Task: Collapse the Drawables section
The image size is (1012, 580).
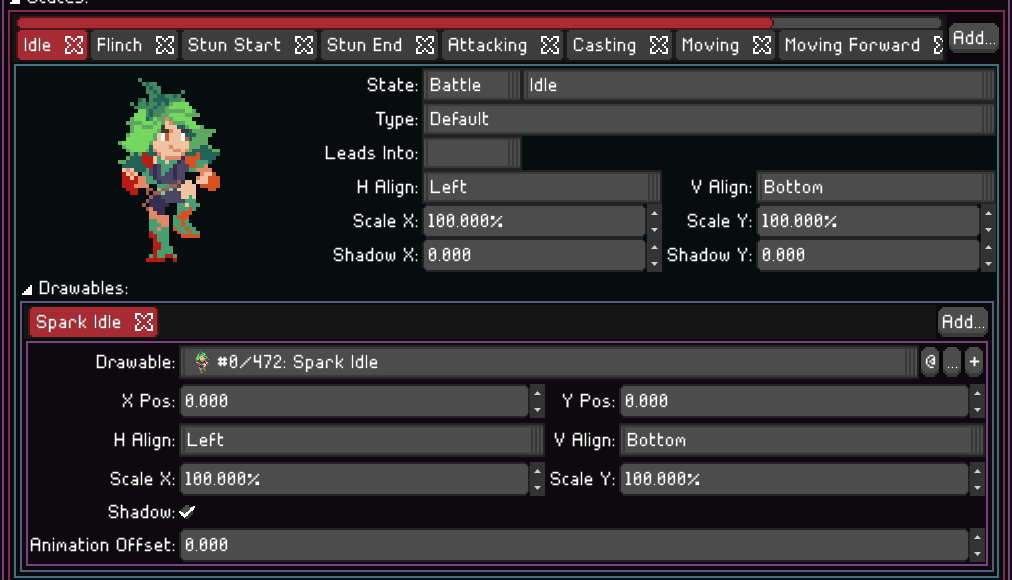Action: pos(27,289)
